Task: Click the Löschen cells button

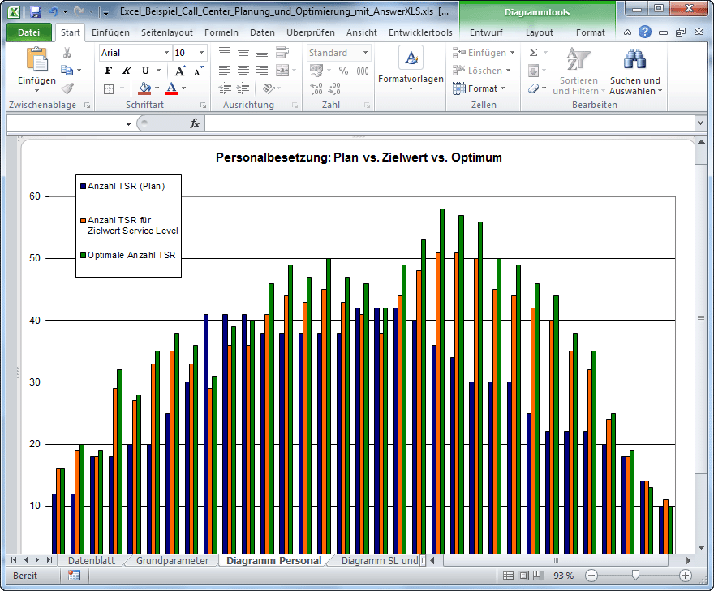Action: coord(484,70)
